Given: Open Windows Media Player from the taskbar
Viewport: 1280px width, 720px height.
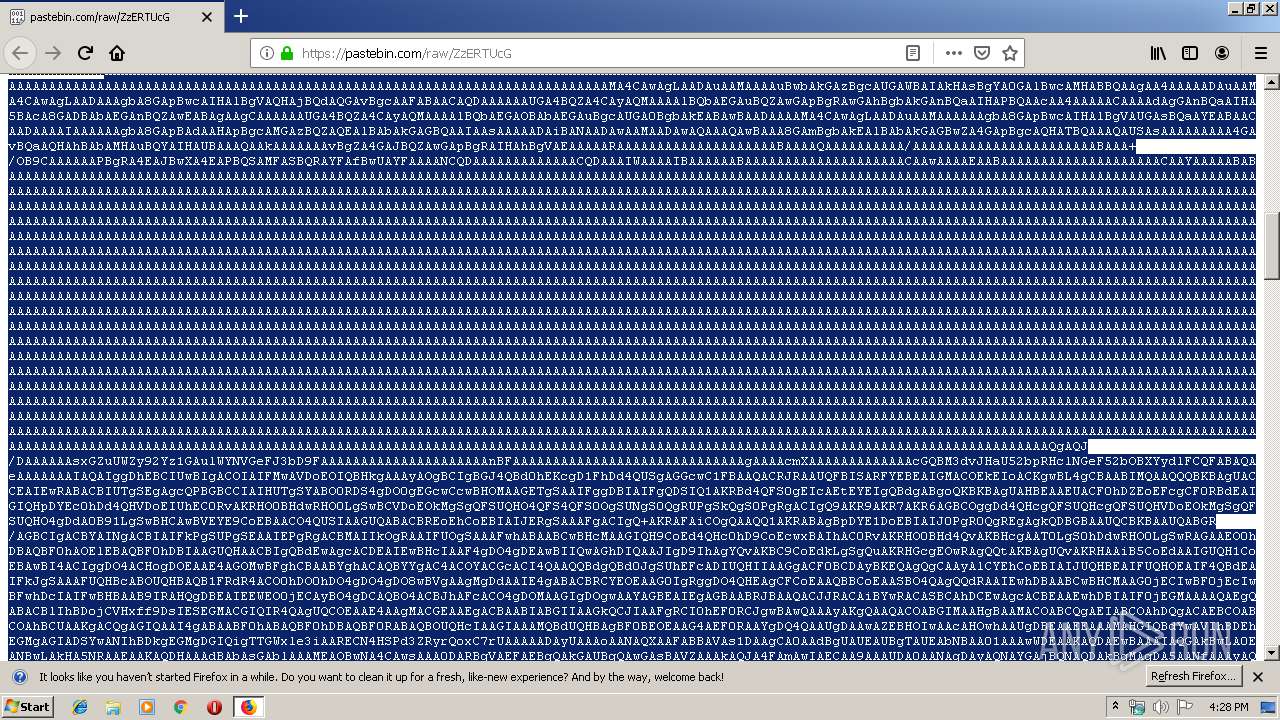Looking at the screenshot, I should coord(147,707).
